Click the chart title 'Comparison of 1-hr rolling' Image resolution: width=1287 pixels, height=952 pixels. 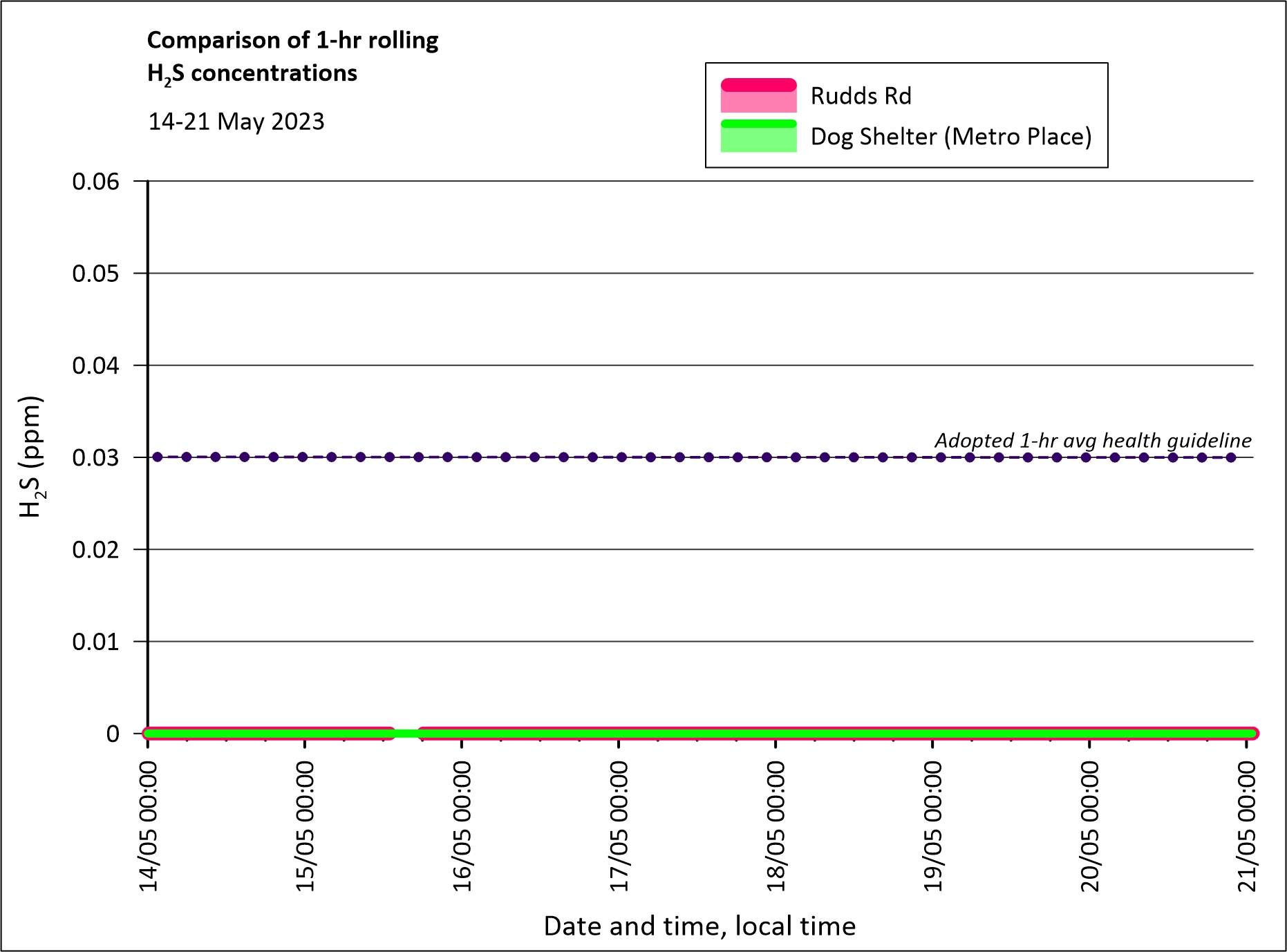click(292, 40)
